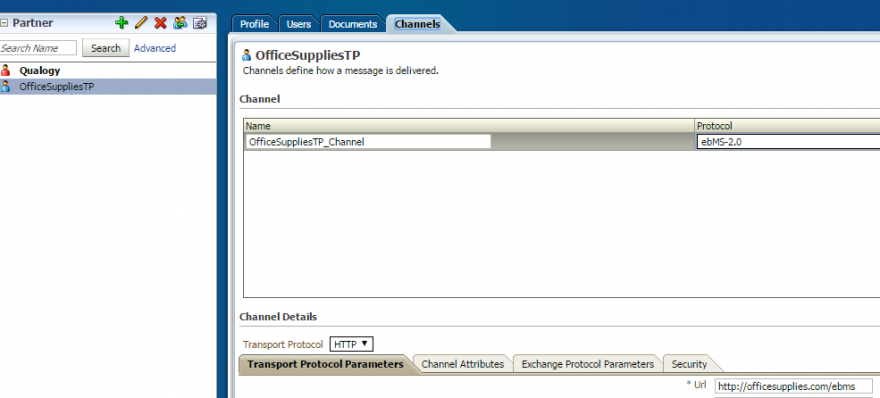Click the pencil Edit partner icon

point(141,22)
